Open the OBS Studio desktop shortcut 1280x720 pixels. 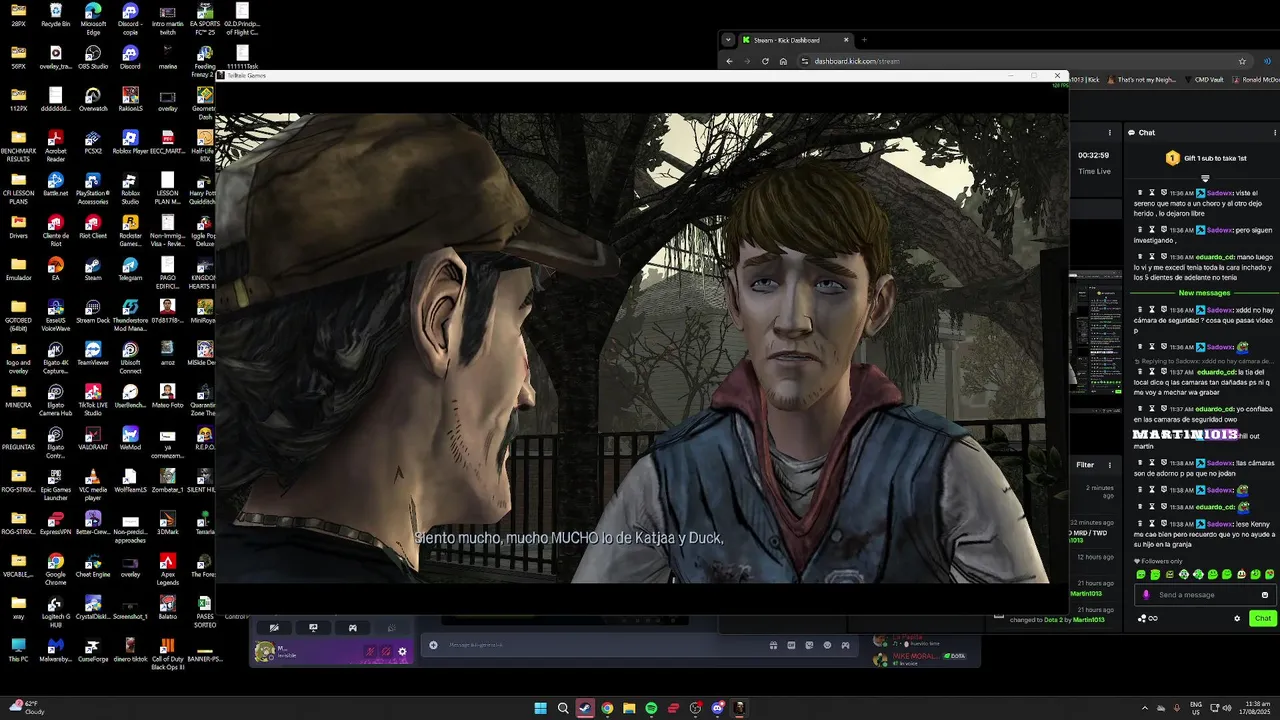93,57
